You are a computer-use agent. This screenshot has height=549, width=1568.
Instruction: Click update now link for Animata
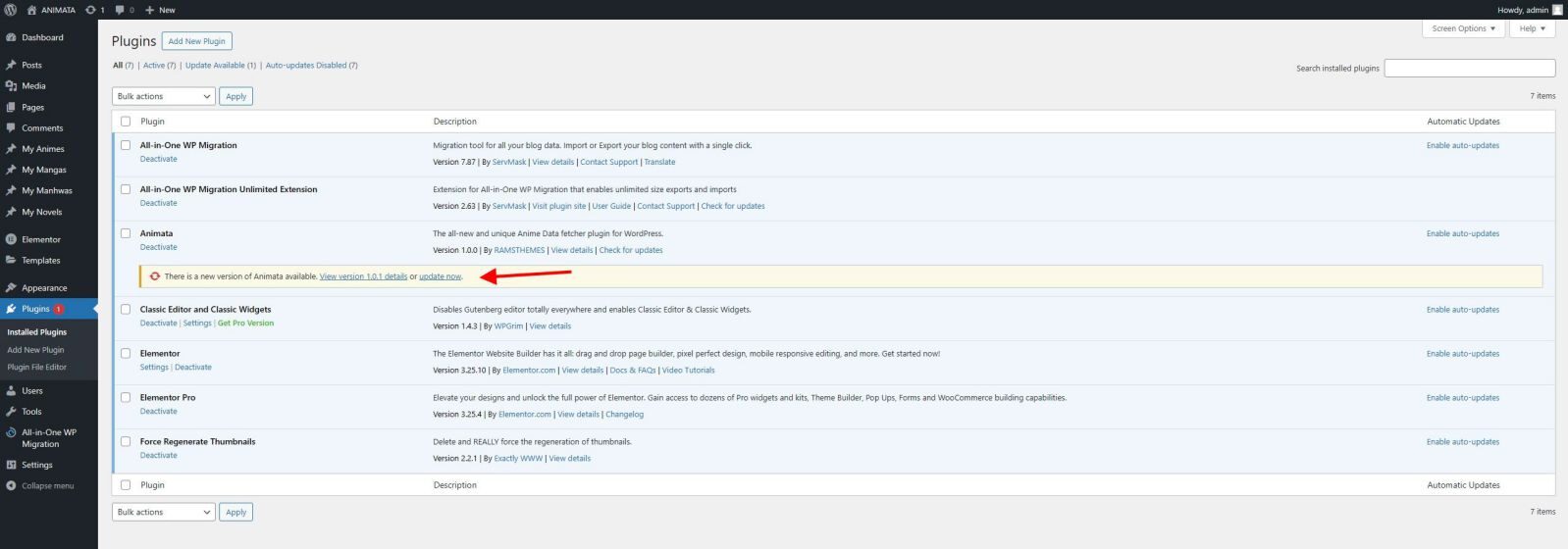pos(440,276)
